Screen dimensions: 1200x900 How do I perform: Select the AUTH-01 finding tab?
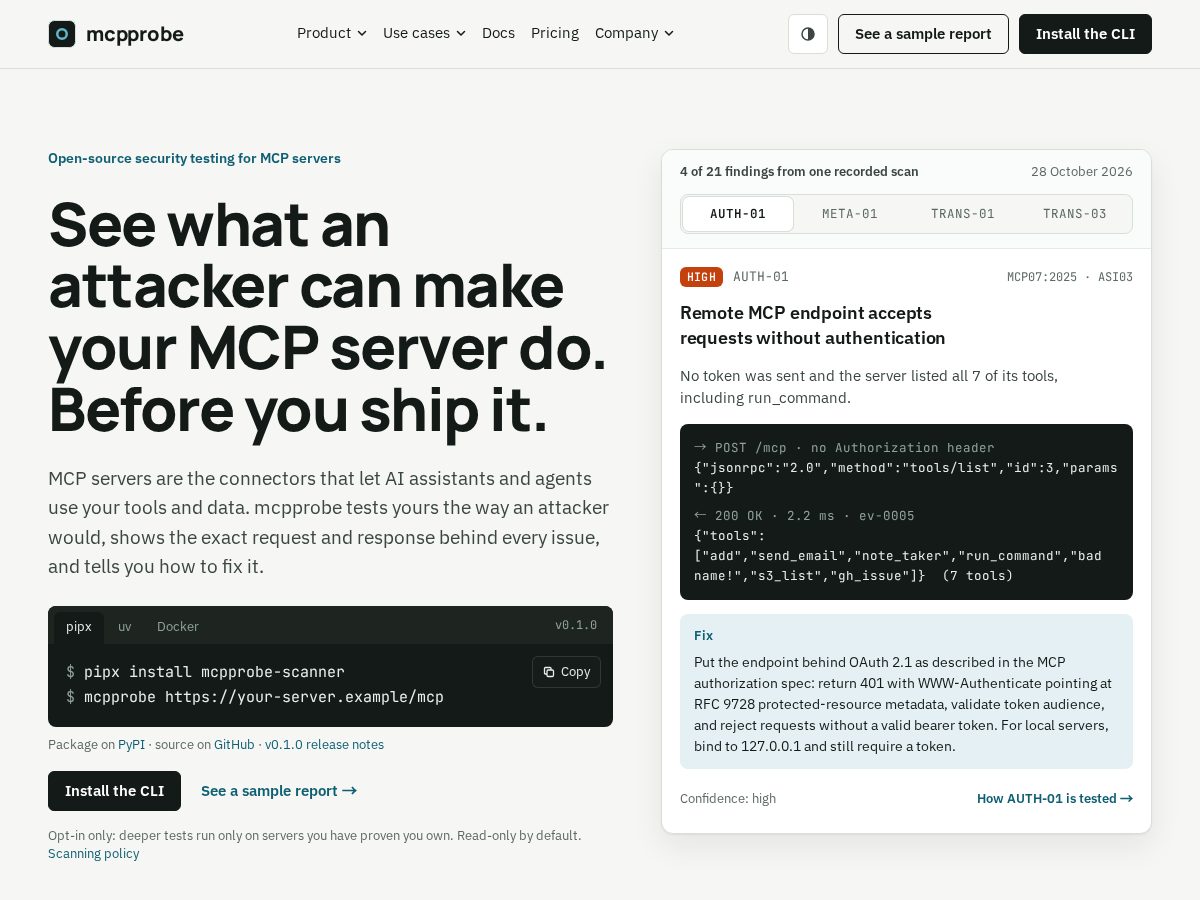coord(738,214)
